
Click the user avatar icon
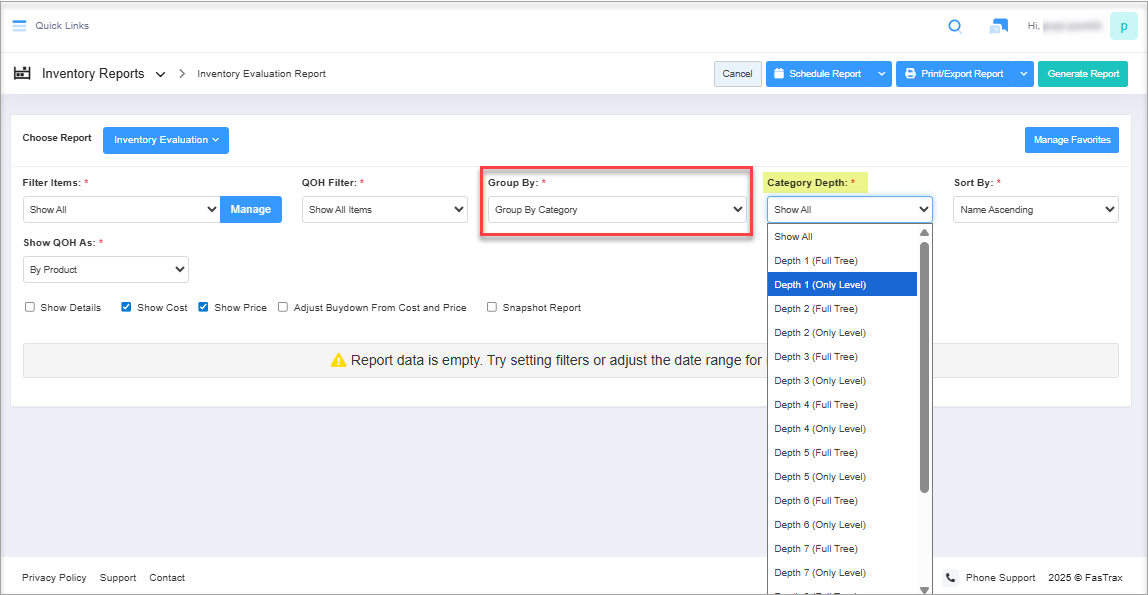(1123, 26)
